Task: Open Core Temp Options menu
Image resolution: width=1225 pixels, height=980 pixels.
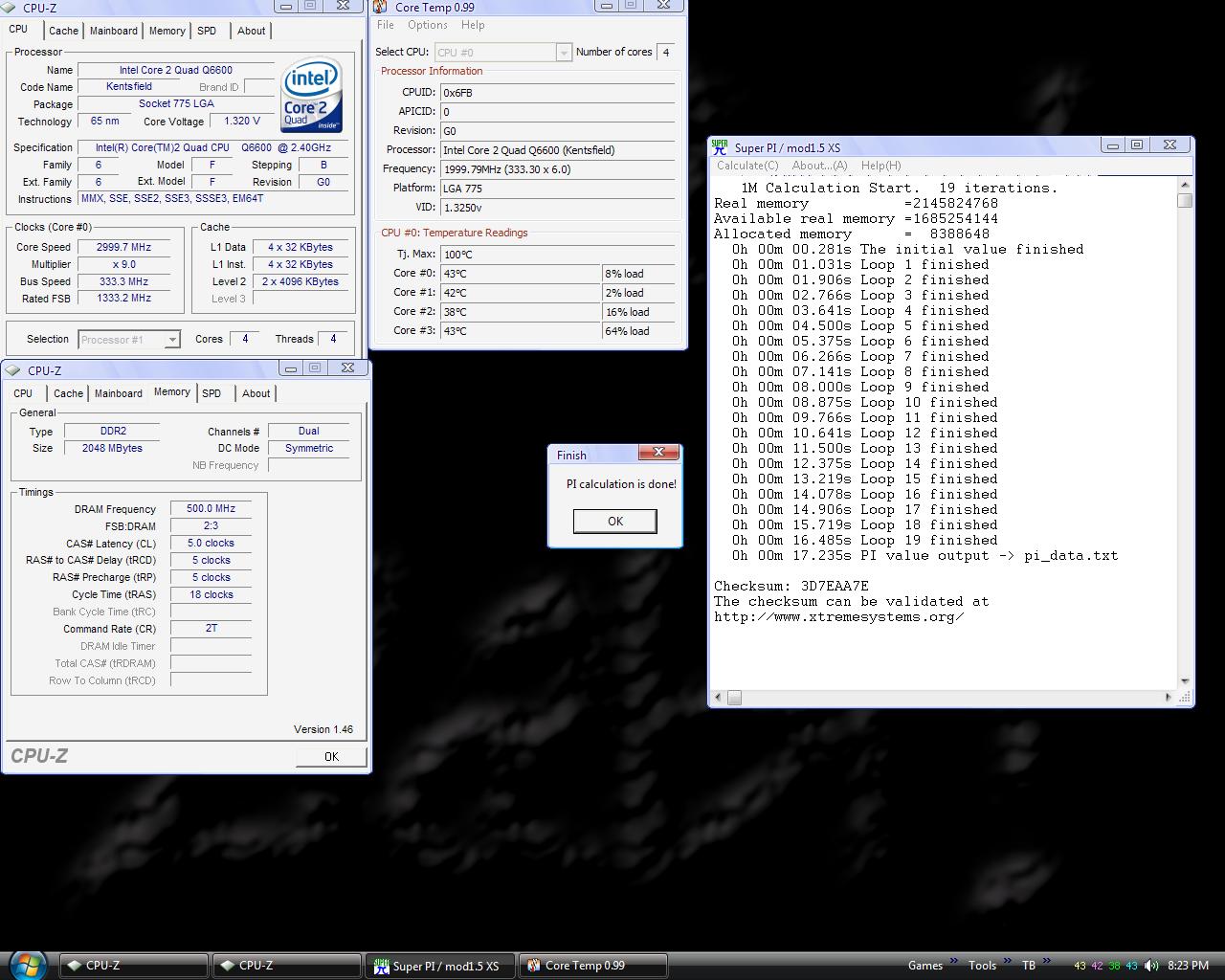Action: pos(427,25)
